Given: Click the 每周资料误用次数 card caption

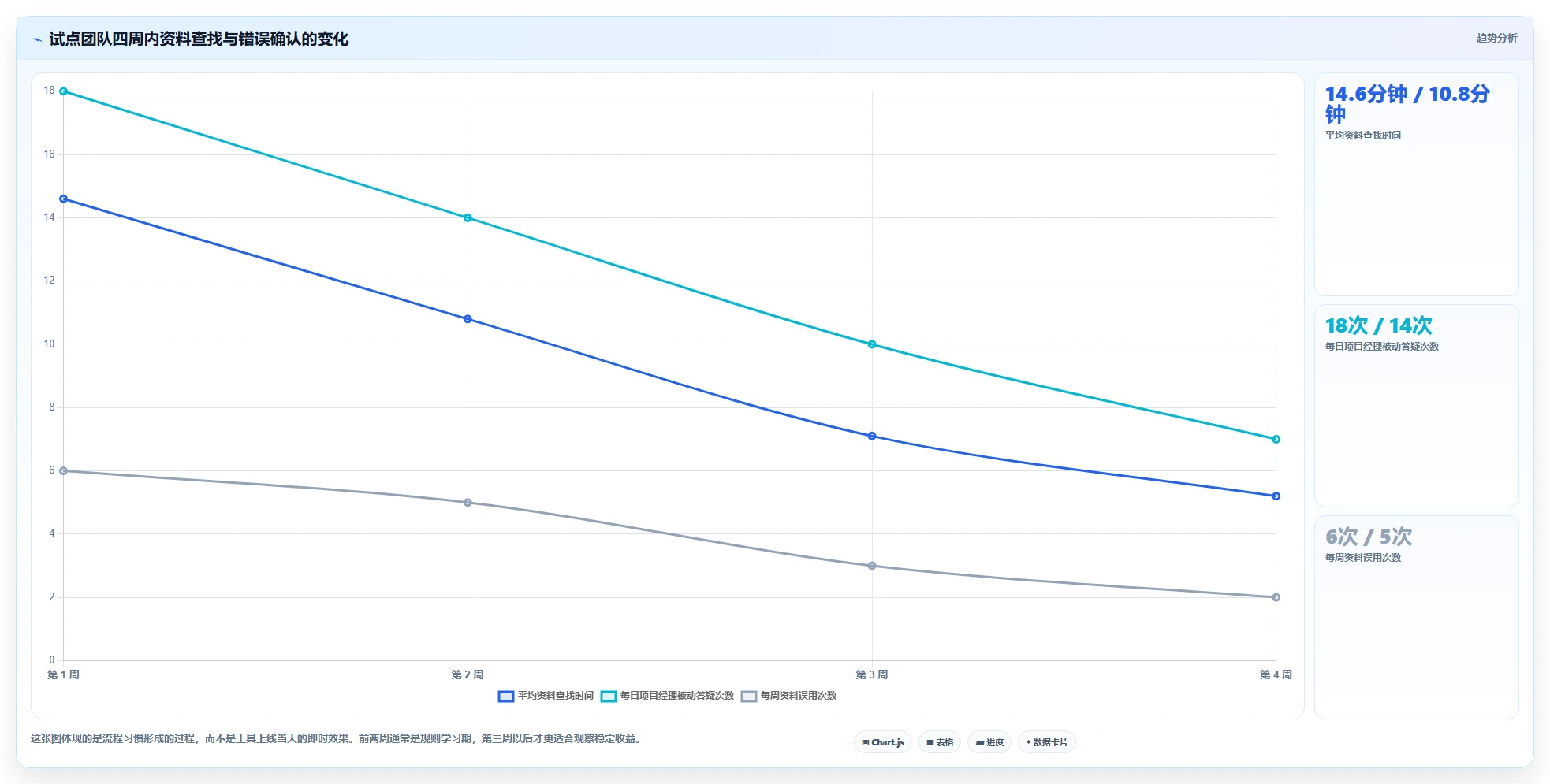Looking at the screenshot, I should tap(1362, 558).
